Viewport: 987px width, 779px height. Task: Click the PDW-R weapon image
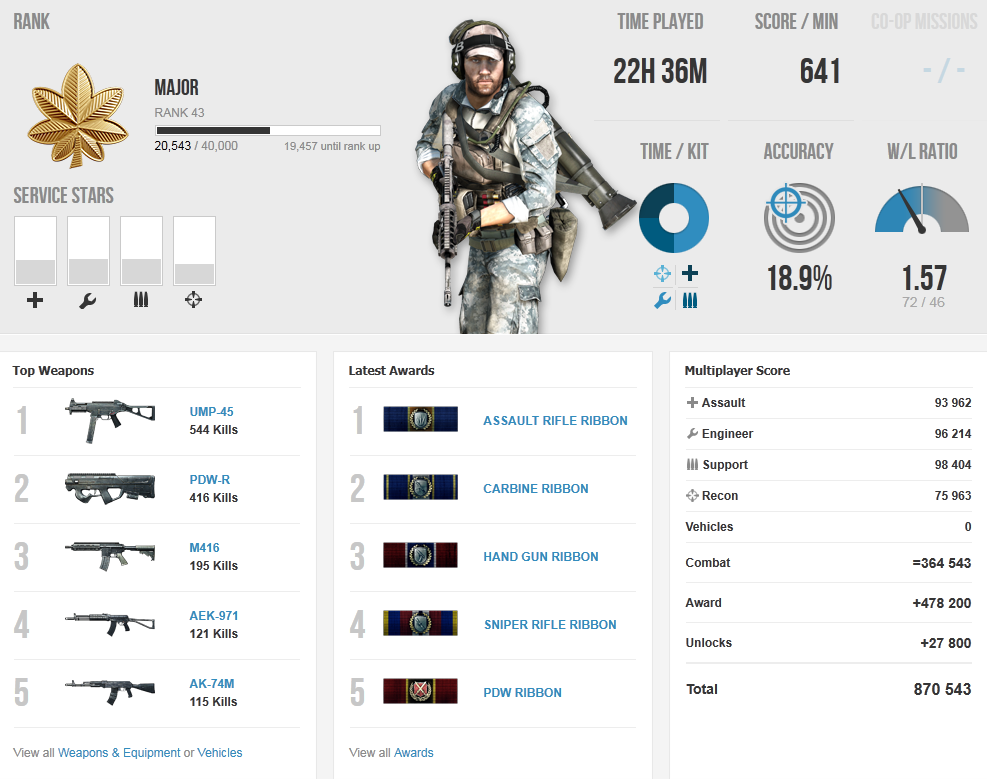click(110, 488)
